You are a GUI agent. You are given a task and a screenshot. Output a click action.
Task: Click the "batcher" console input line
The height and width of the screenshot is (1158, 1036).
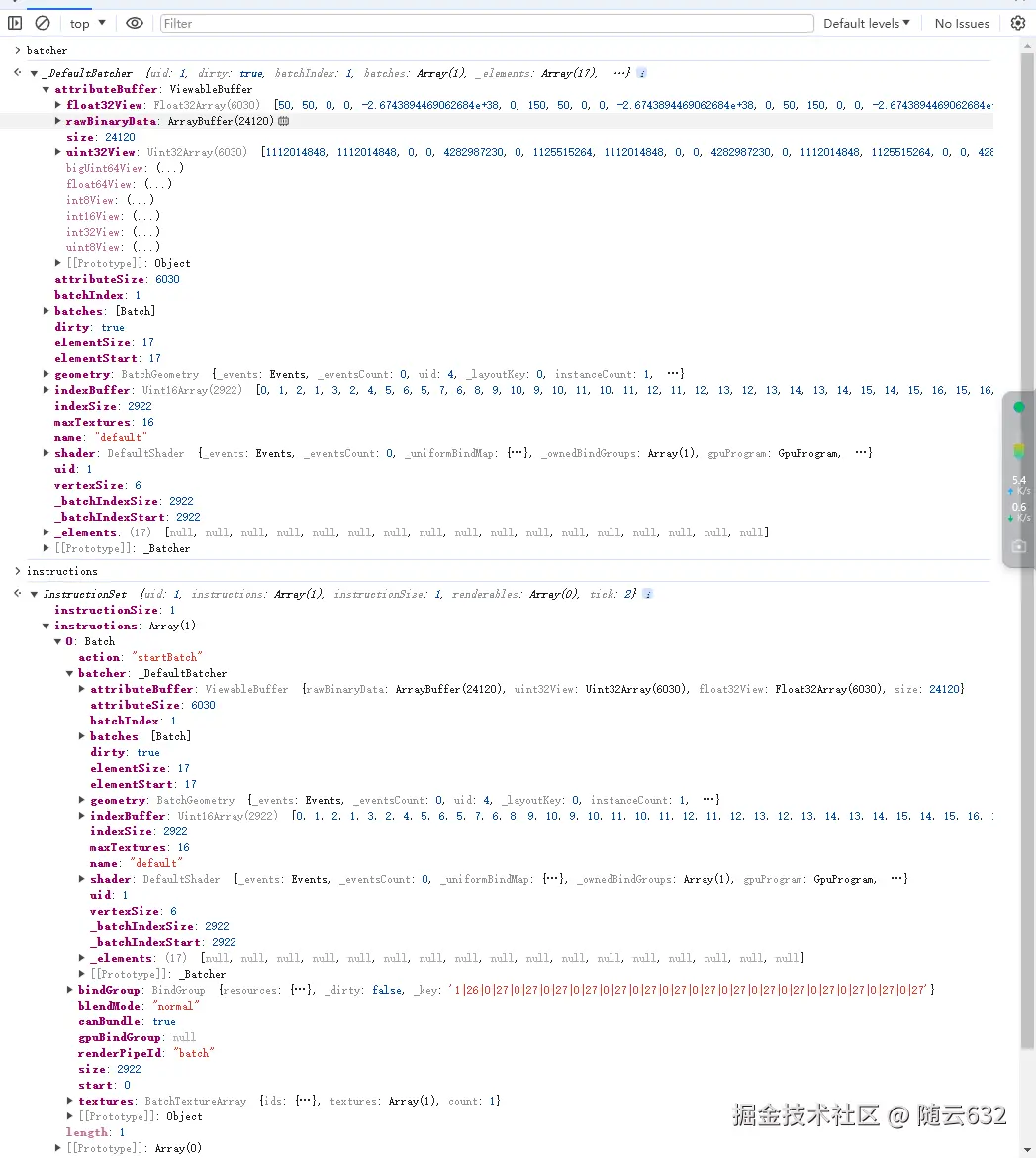pyautogui.click(x=47, y=50)
